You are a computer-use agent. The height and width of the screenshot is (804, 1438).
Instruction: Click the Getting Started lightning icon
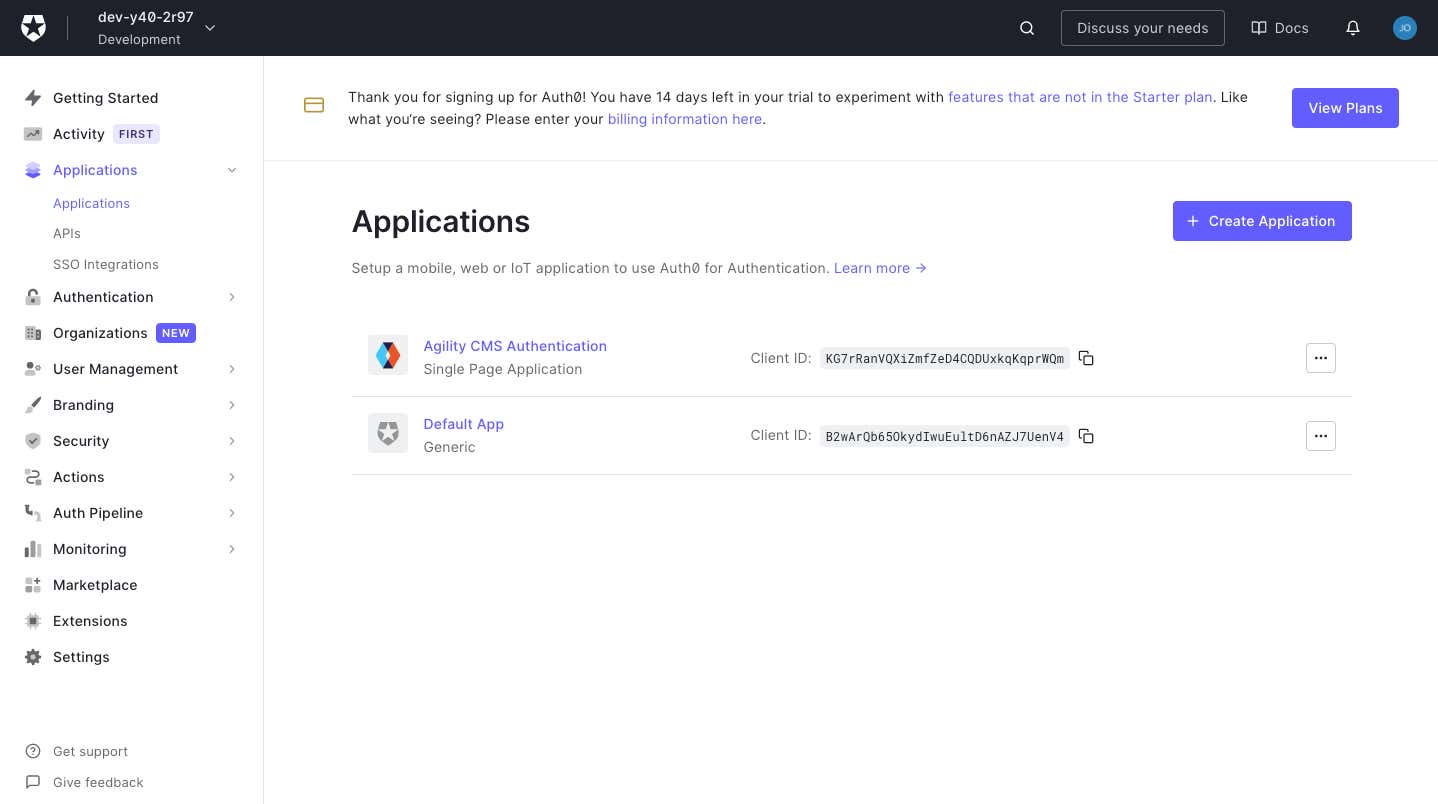[x=33, y=98]
